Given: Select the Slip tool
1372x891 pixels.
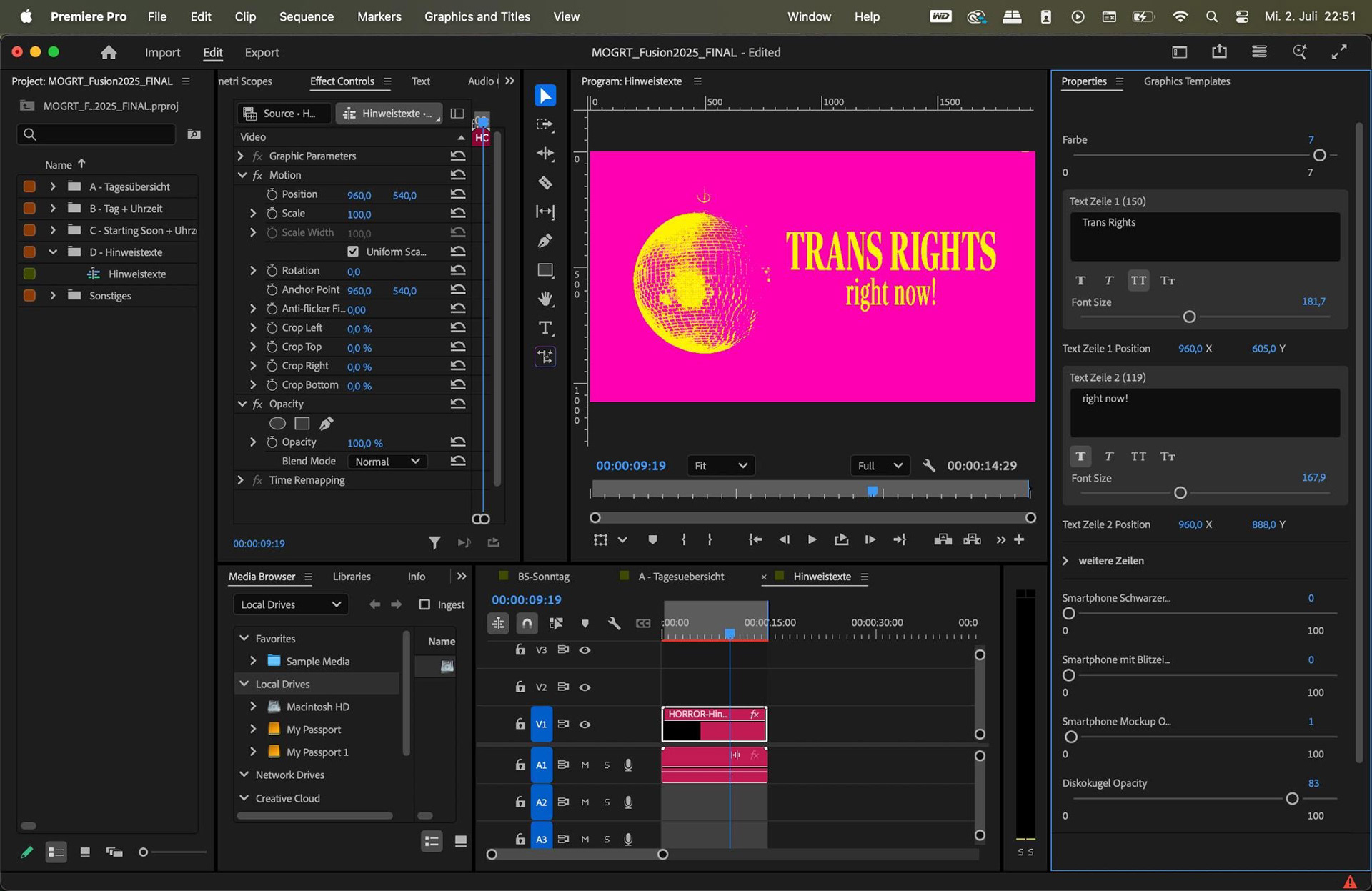Looking at the screenshot, I should coord(545,211).
